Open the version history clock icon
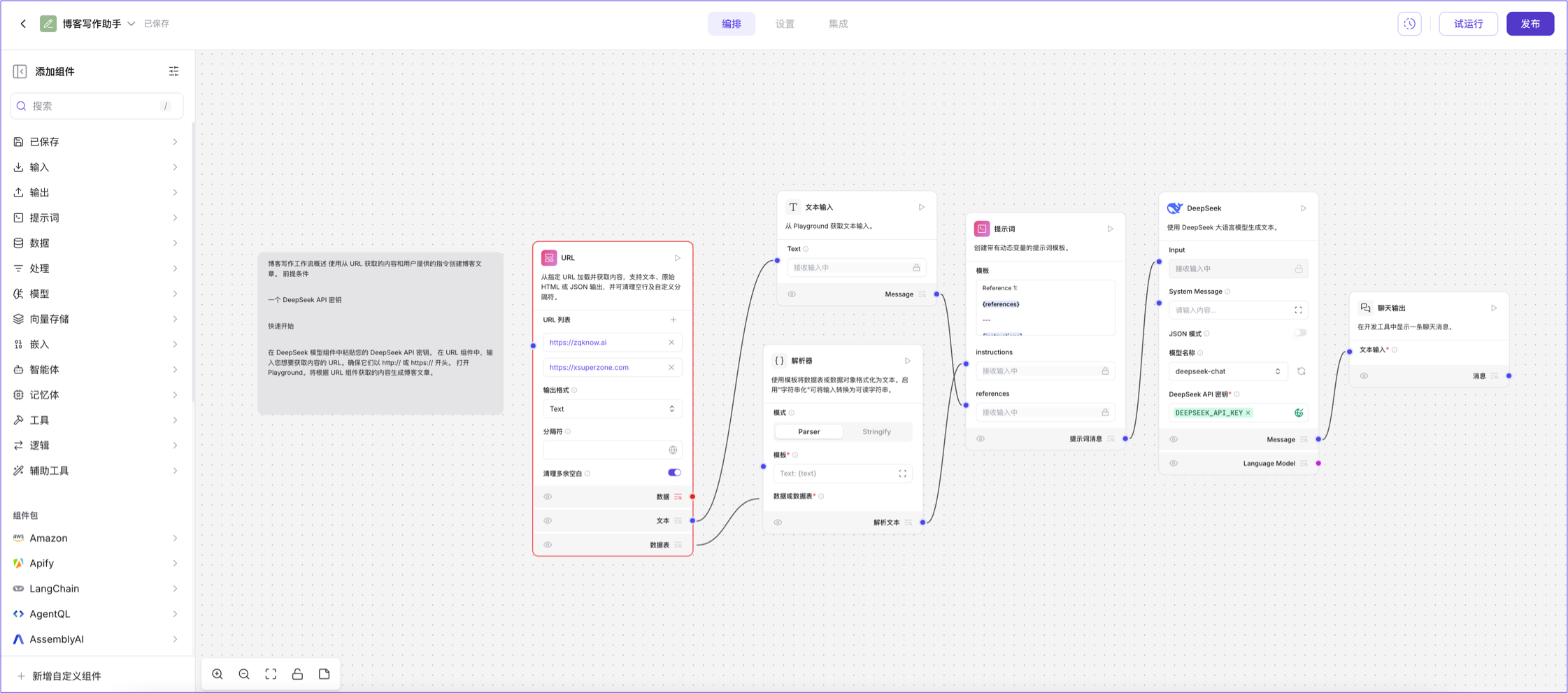The image size is (1568, 693). click(1409, 24)
